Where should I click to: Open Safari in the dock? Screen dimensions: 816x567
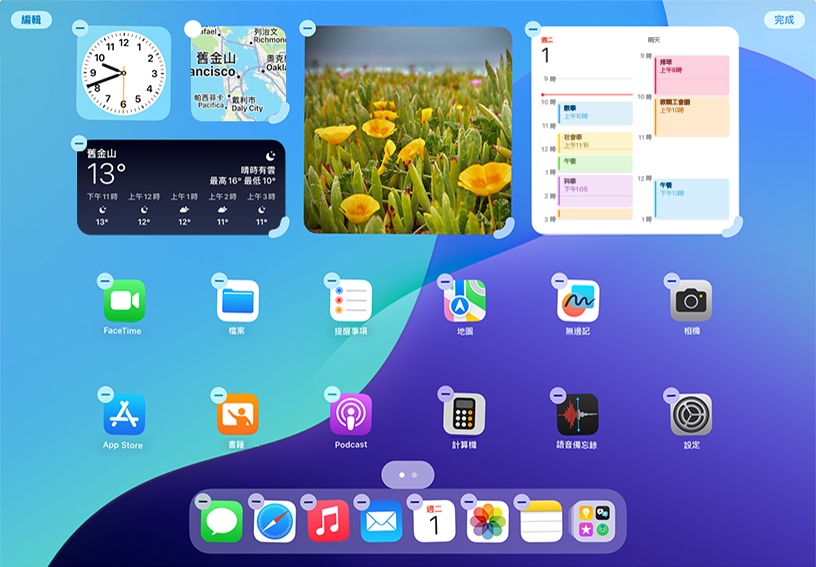275,522
